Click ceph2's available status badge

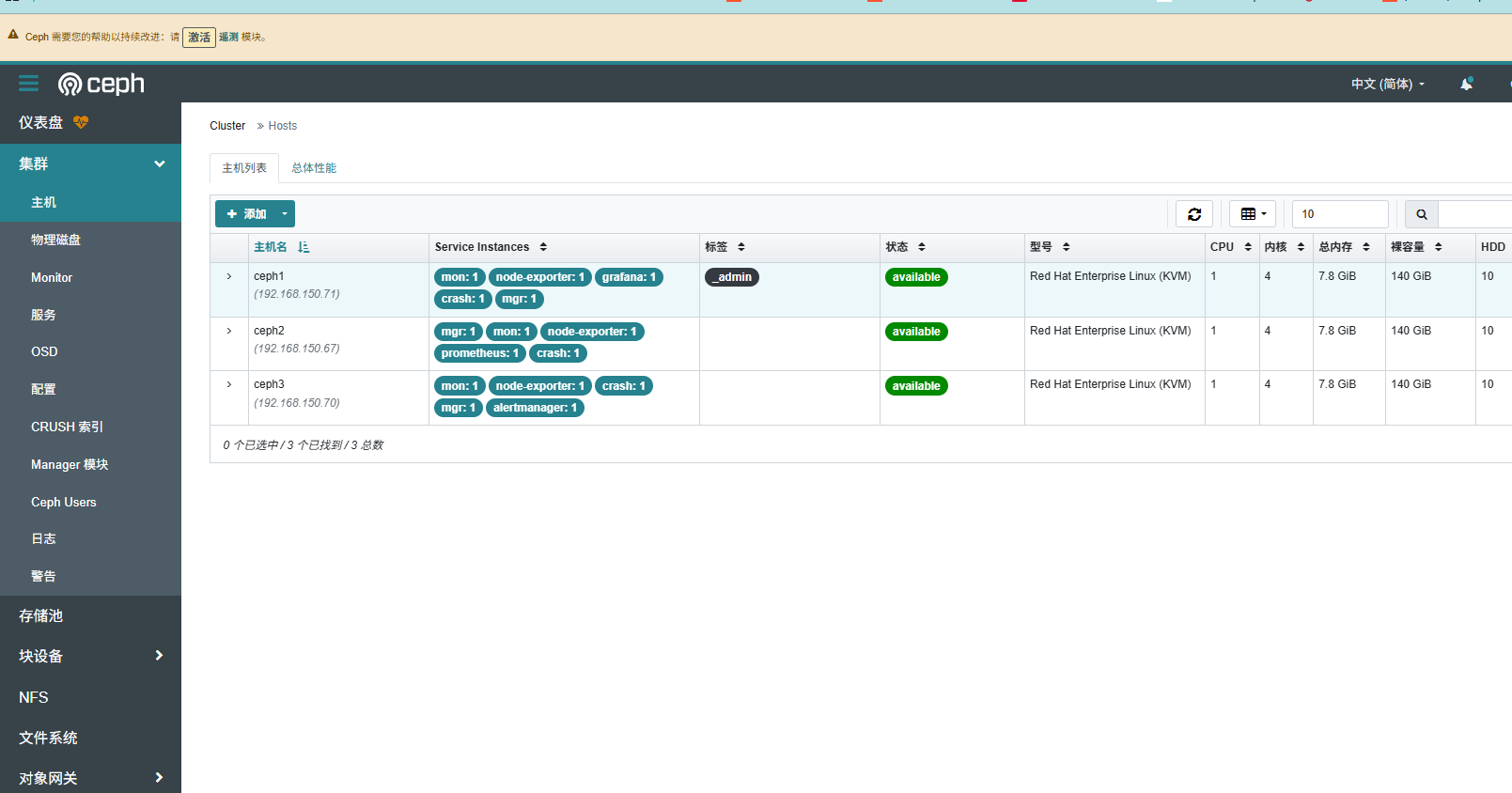[916, 332]
